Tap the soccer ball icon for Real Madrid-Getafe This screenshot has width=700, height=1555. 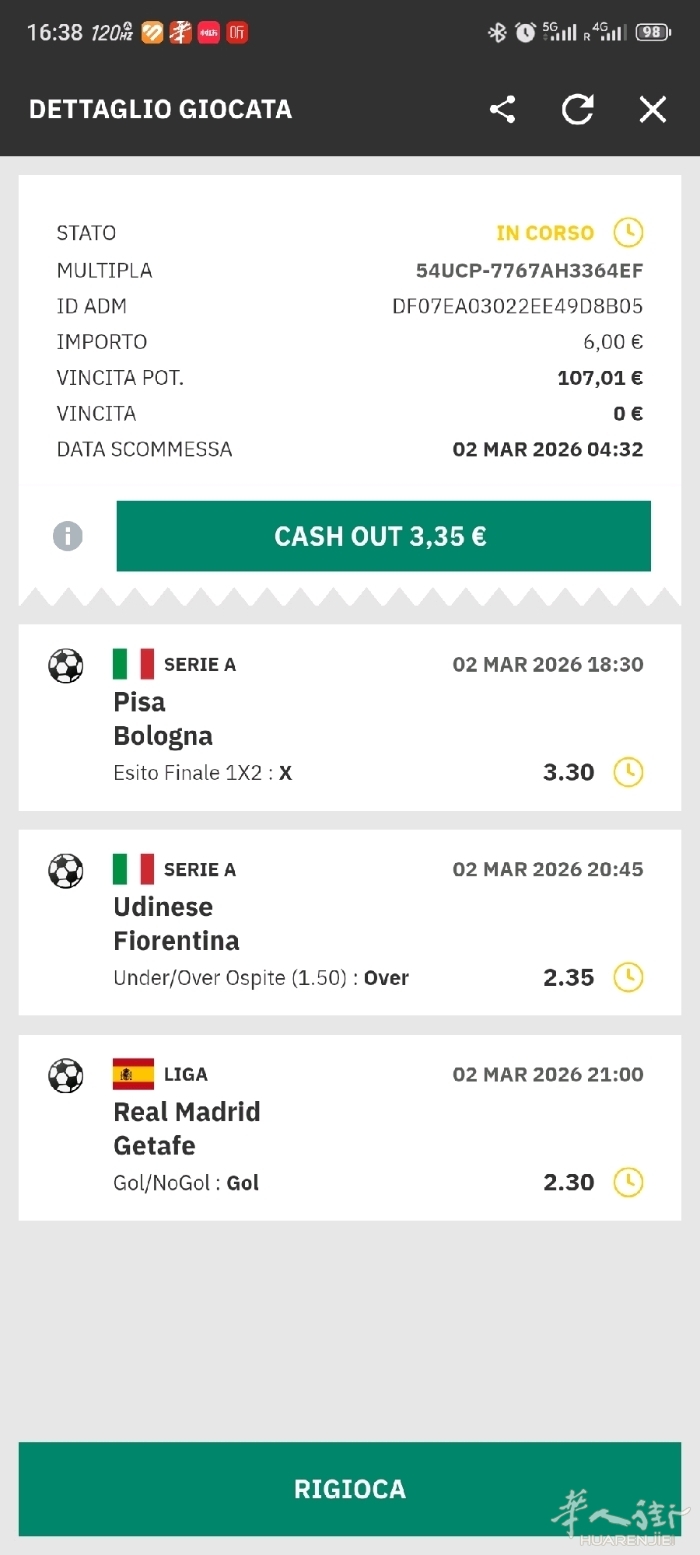66,1076
